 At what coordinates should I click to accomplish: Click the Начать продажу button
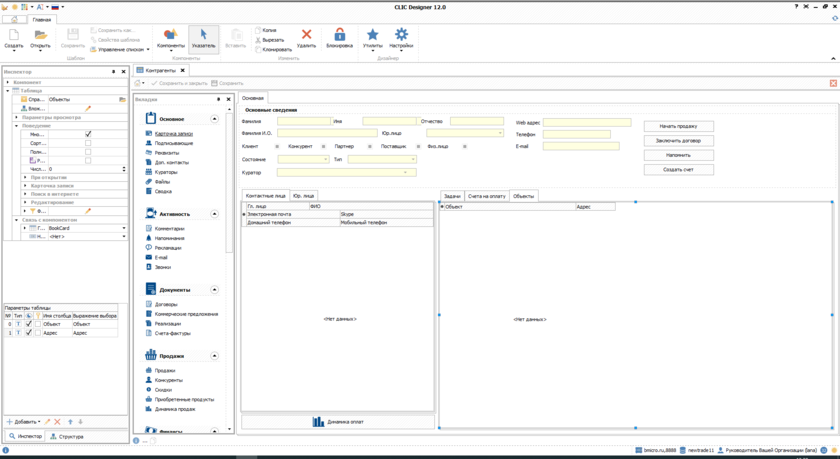tap(679, 126)
